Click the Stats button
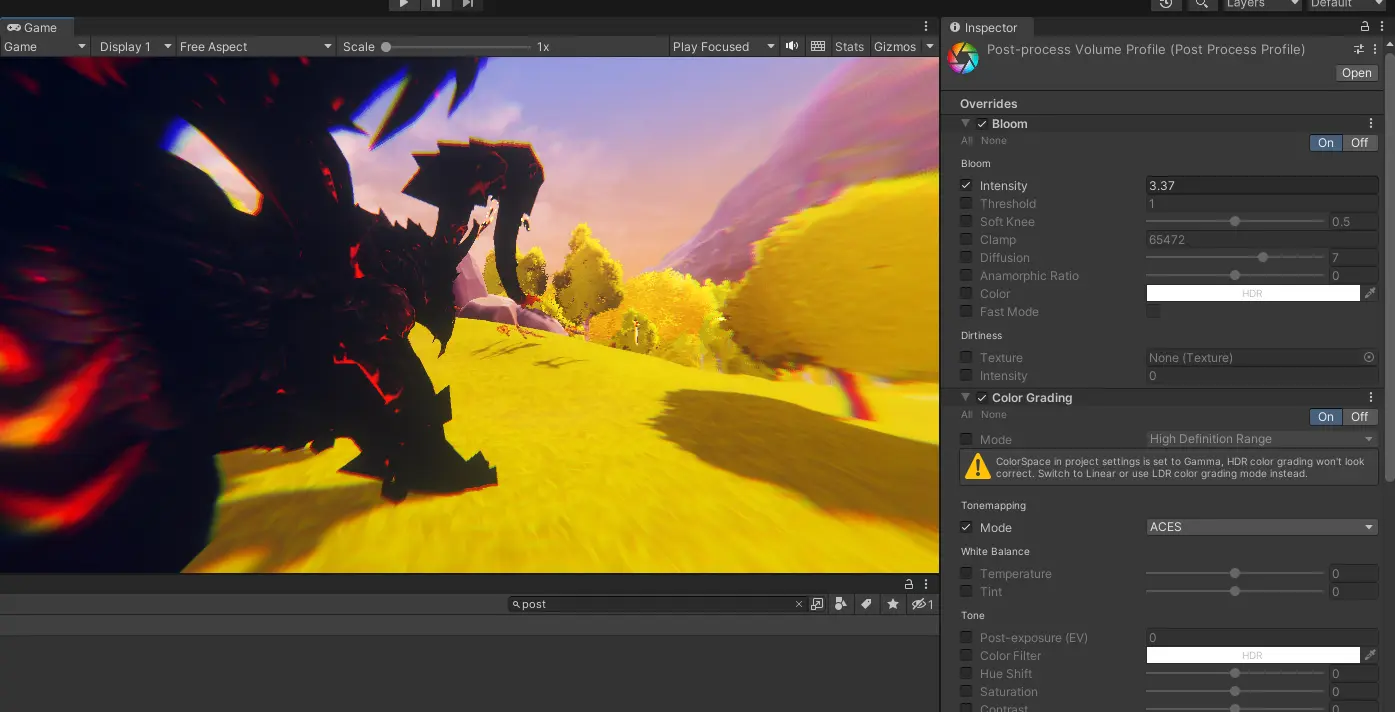 (x=849, y=46)
